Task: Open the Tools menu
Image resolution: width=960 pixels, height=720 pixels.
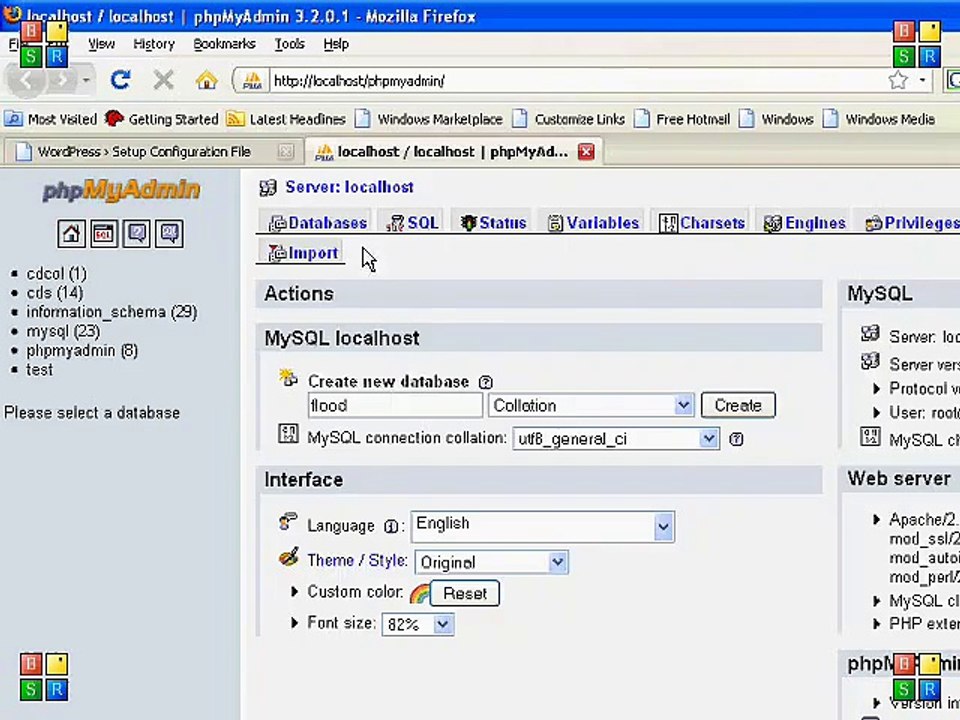Action: 289,44
